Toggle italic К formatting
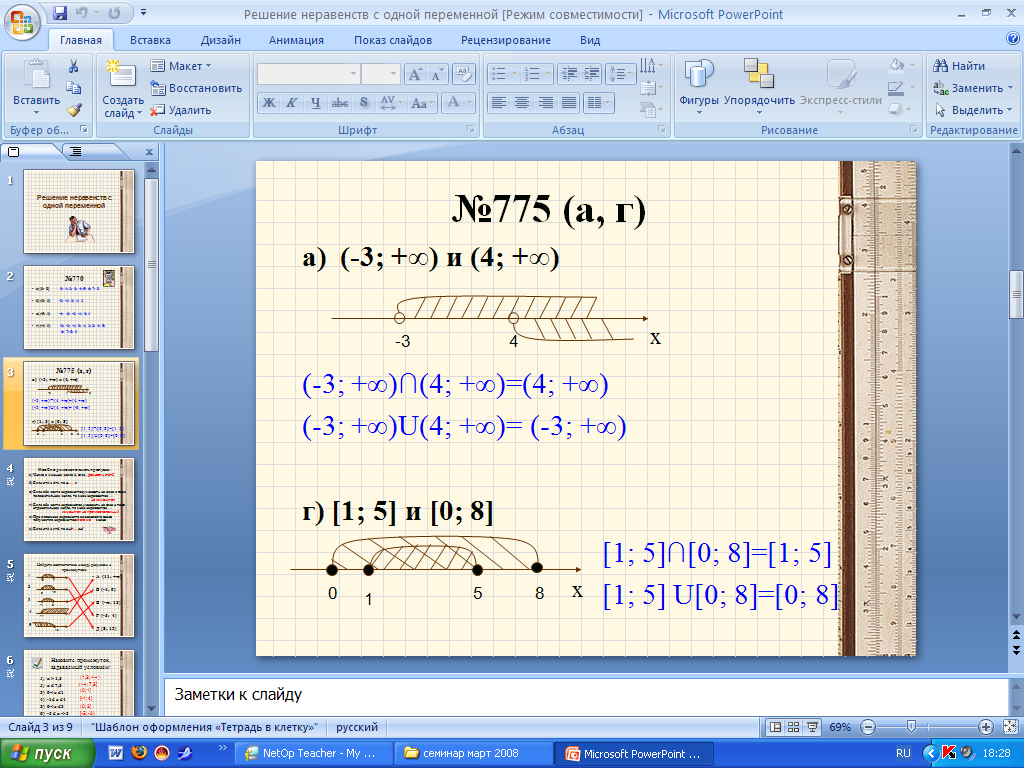 (292, 102)
